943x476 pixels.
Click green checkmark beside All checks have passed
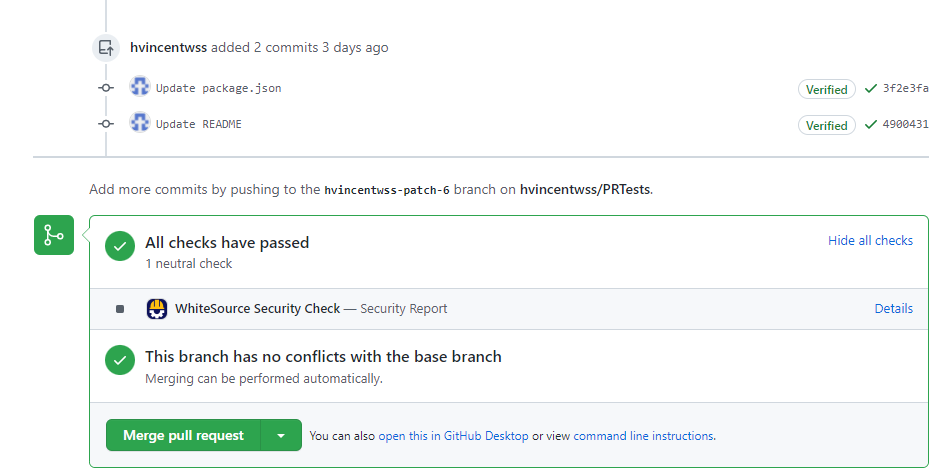click(120, 246)
